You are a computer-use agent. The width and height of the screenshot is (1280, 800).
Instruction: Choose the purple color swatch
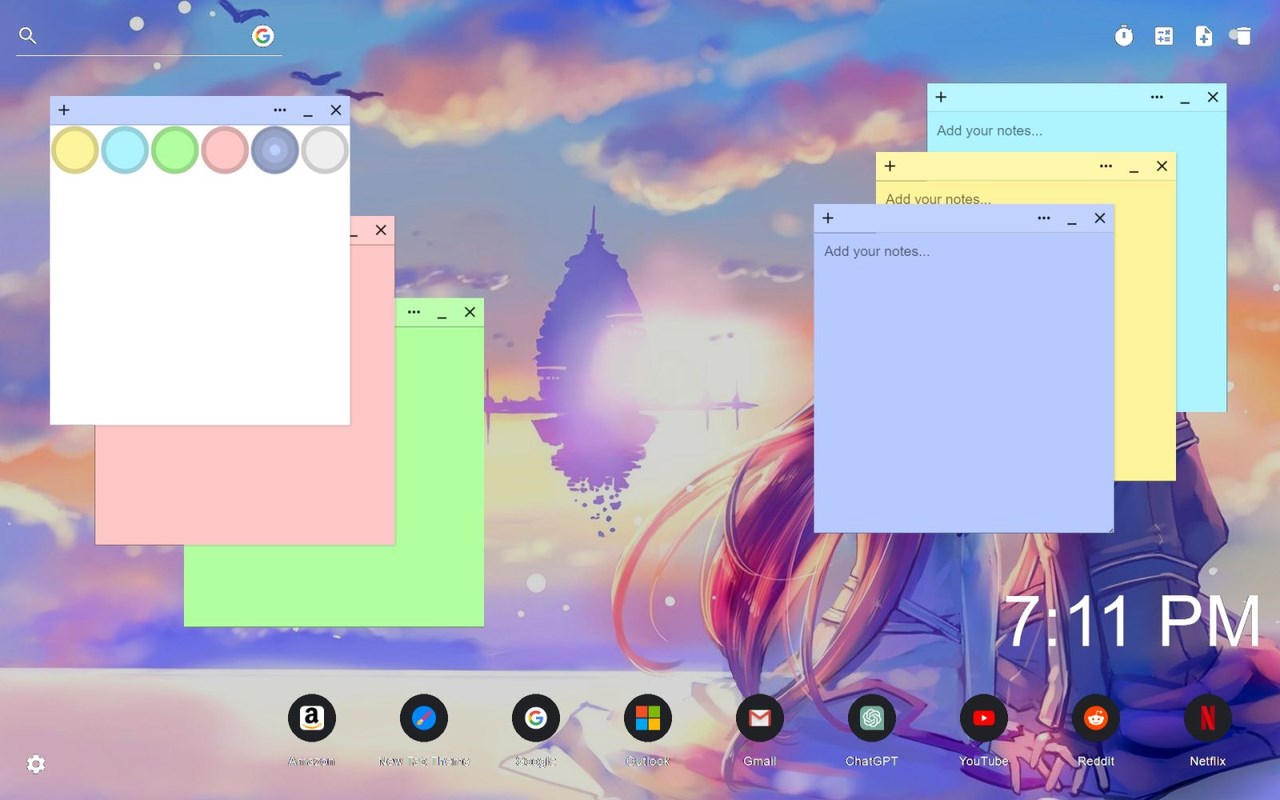275,150
